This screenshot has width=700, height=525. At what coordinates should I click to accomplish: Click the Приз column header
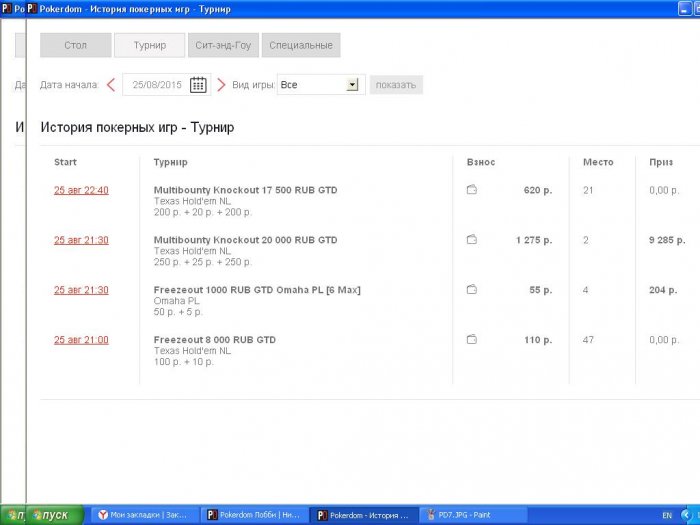click(x=661, y=162)
